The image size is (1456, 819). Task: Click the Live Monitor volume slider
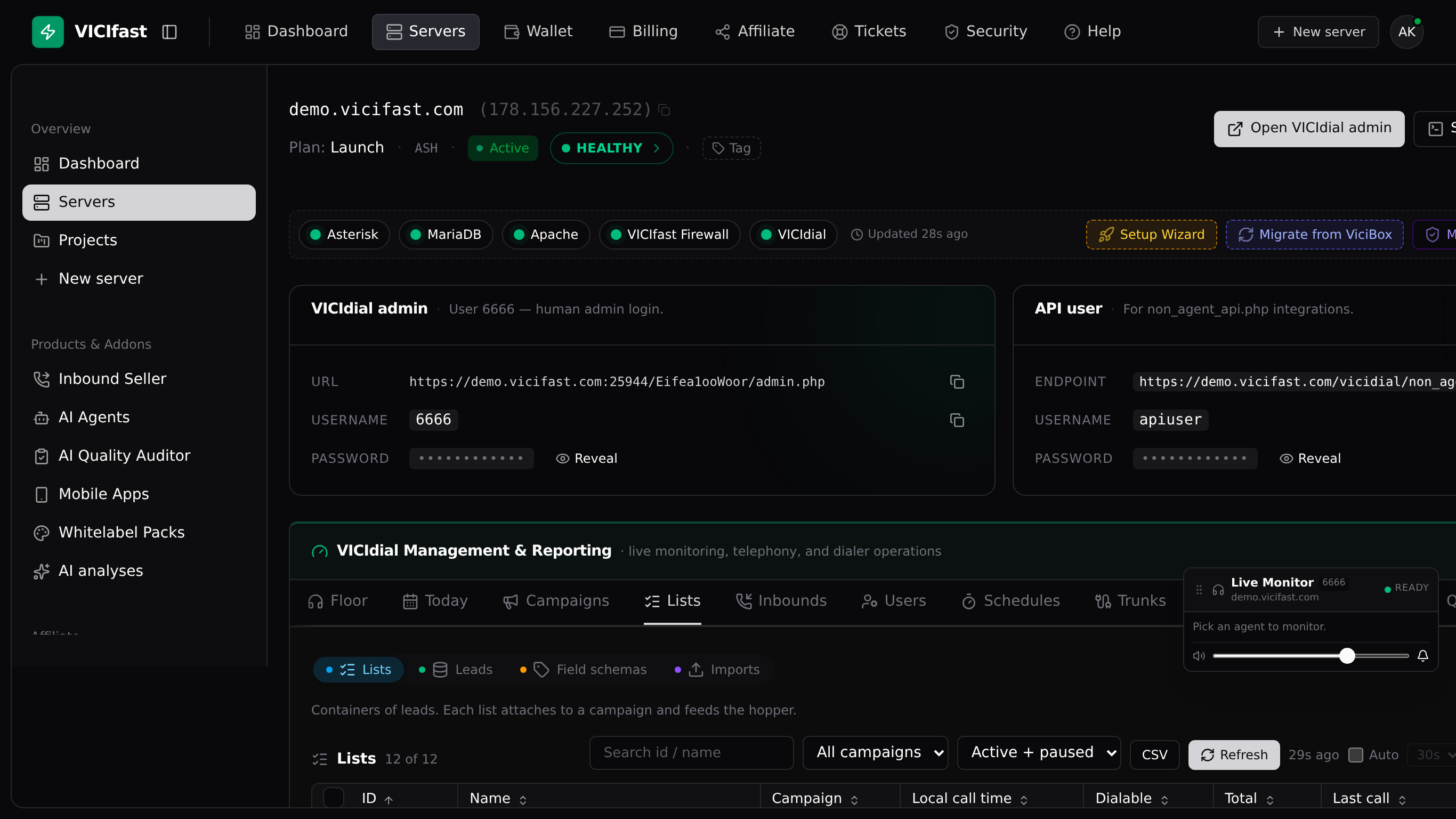(1310, 655)
